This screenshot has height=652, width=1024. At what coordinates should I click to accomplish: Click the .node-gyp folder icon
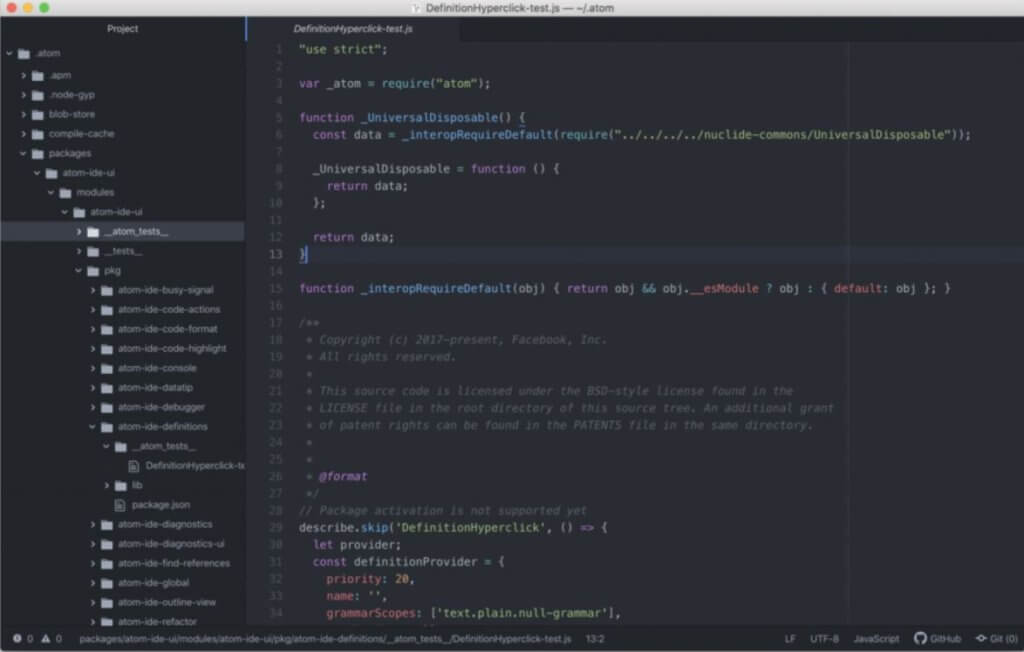(38, 95)
